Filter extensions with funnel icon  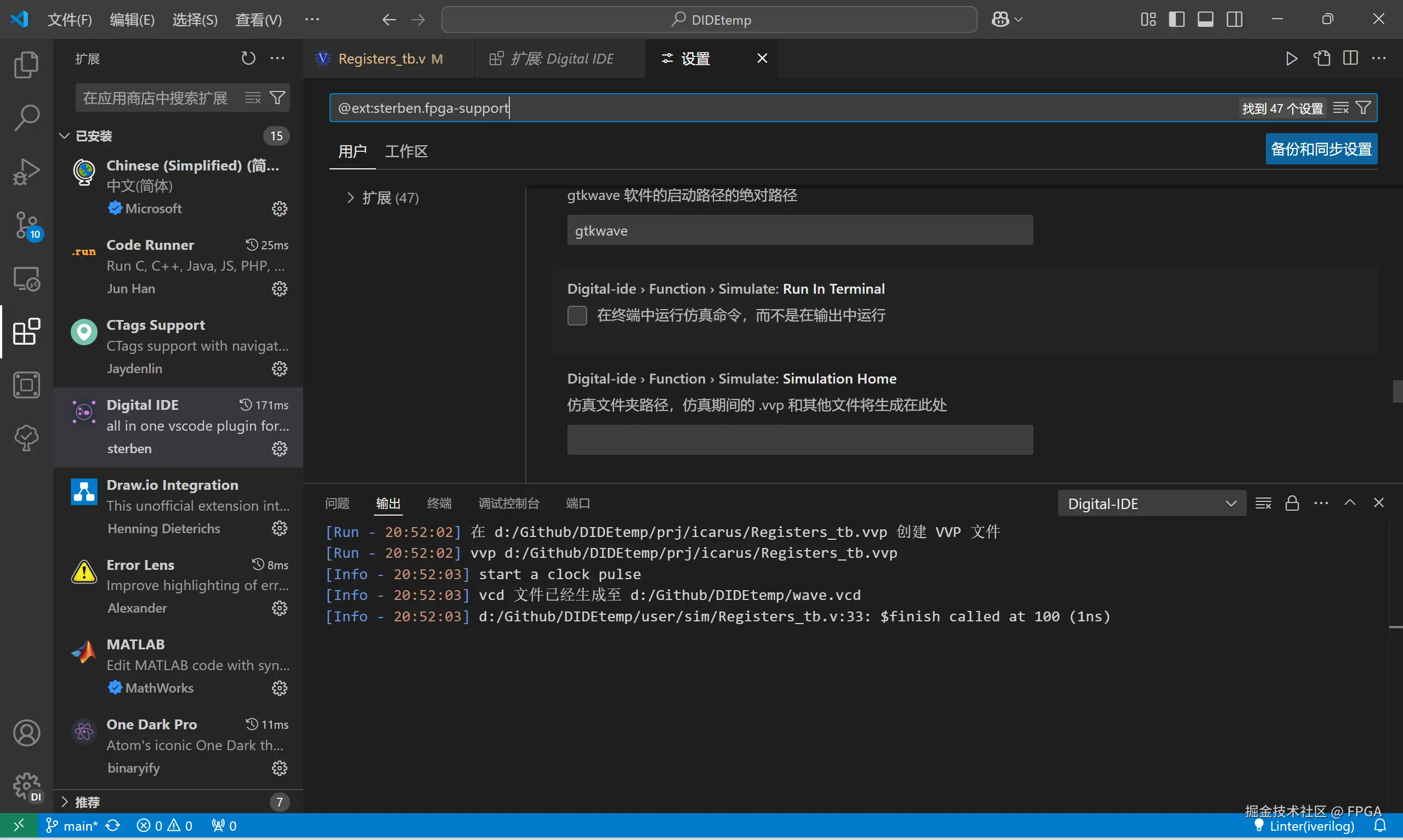tap(277, 98)
